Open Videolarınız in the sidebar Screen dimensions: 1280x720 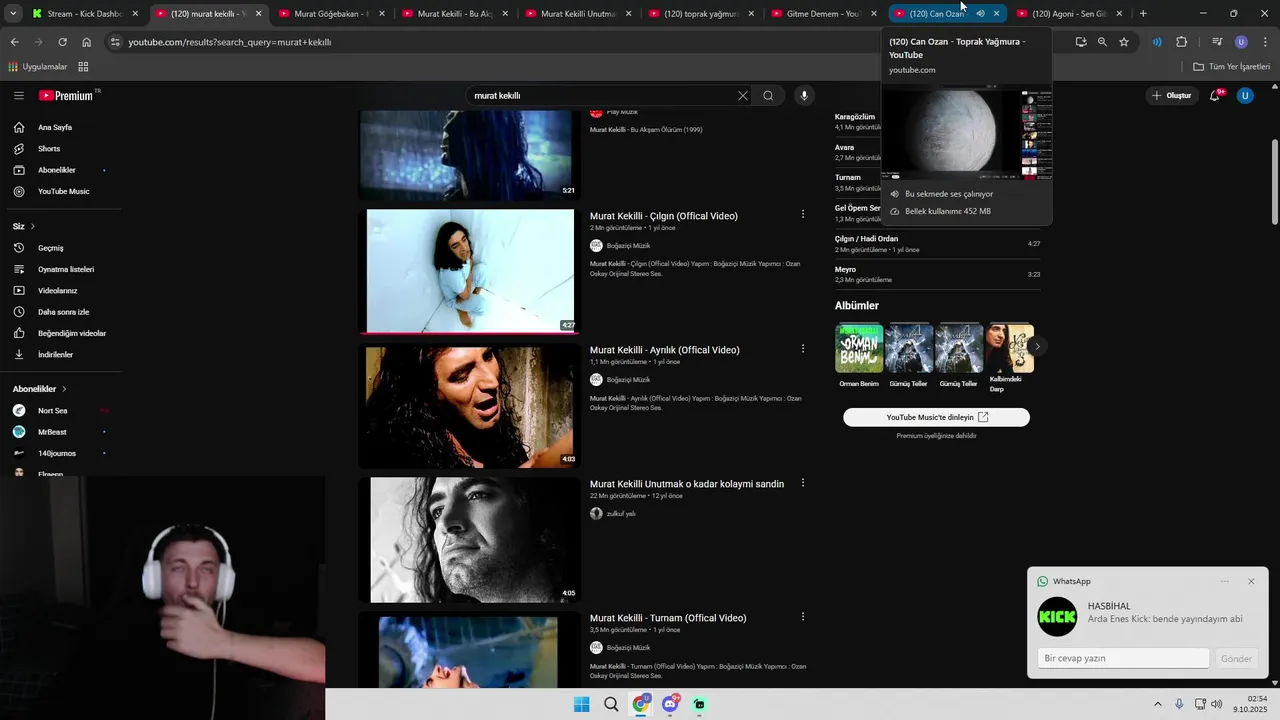(57, 291)
